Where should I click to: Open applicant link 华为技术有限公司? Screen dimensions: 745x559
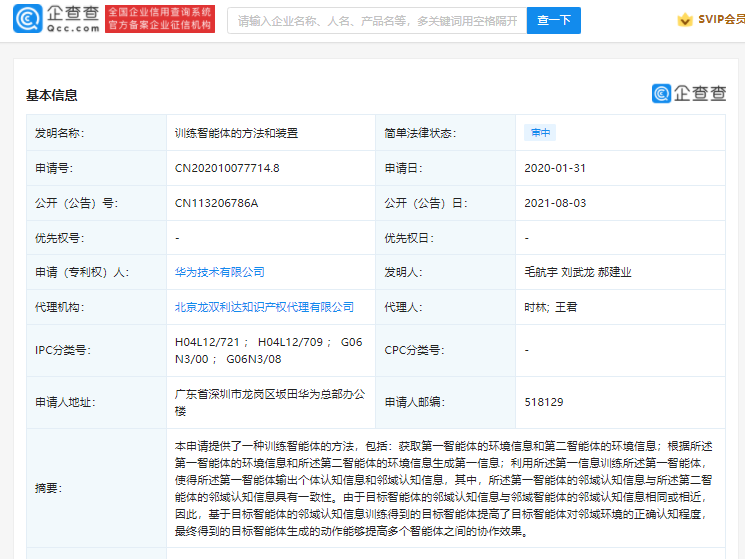pyautogui.click(x=220, y=272)
